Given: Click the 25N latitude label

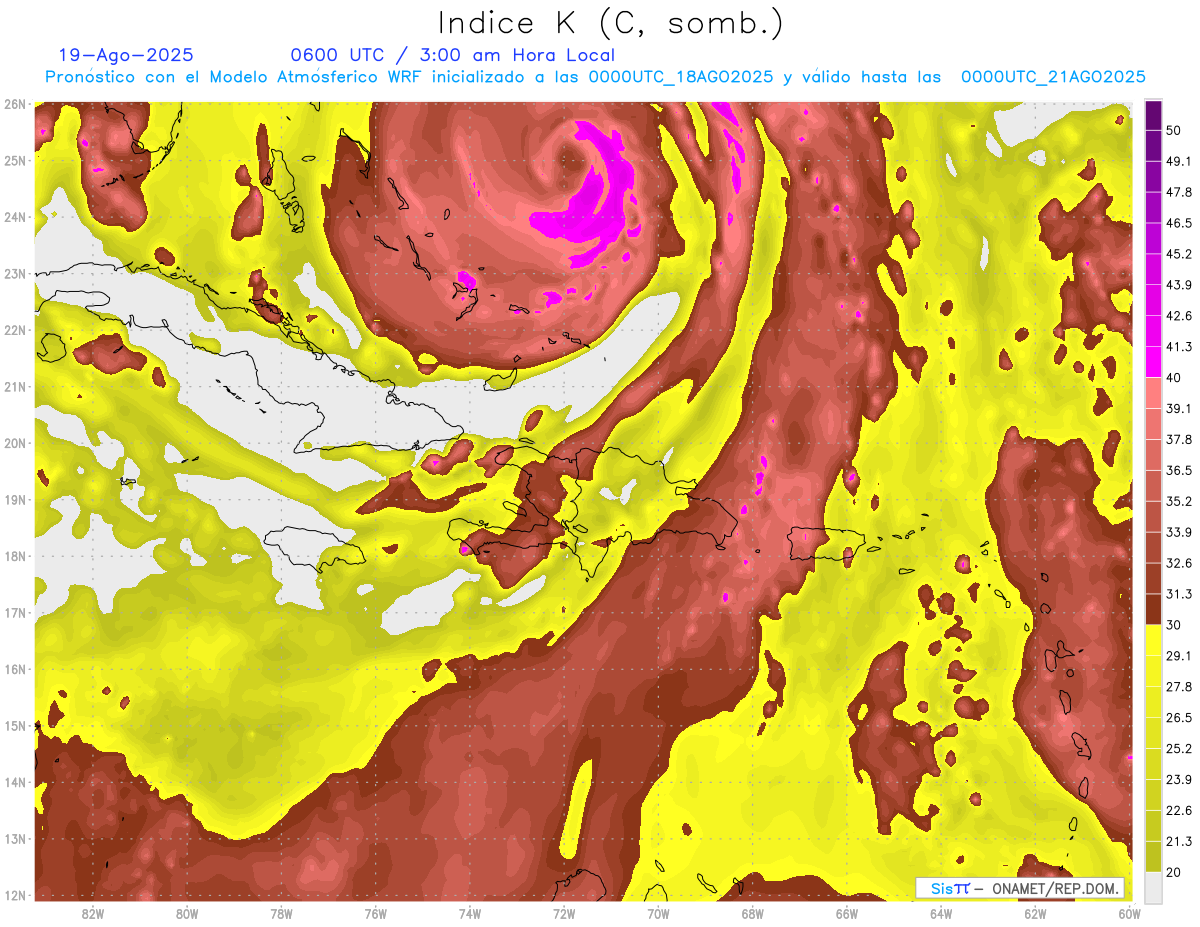Looking at the screenshot, I should pyautogui.click(x=16, y=160).
